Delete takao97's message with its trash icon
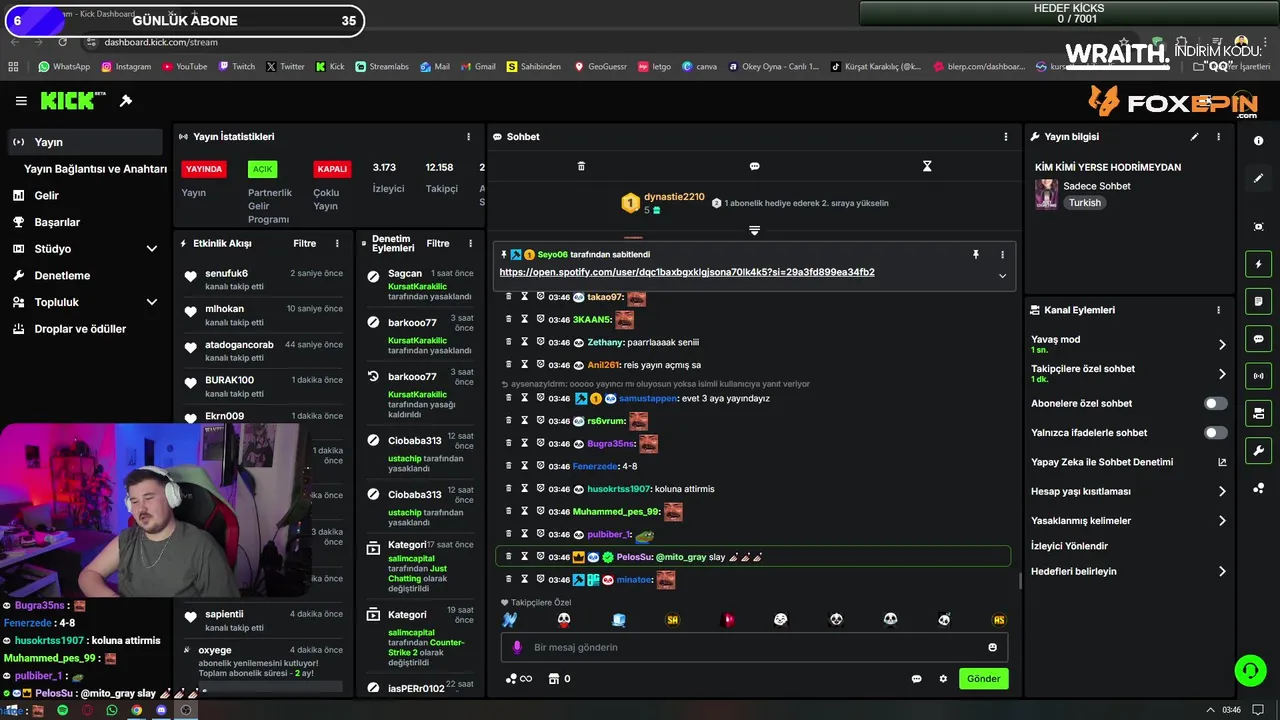 [x=508, y=297]
